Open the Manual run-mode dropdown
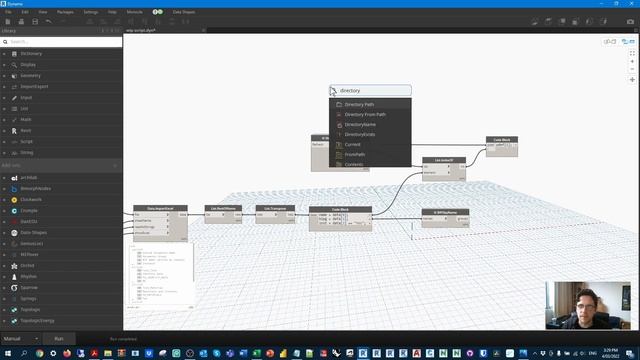The height and width of the screenshot is (360, 640). coord(20,338)
